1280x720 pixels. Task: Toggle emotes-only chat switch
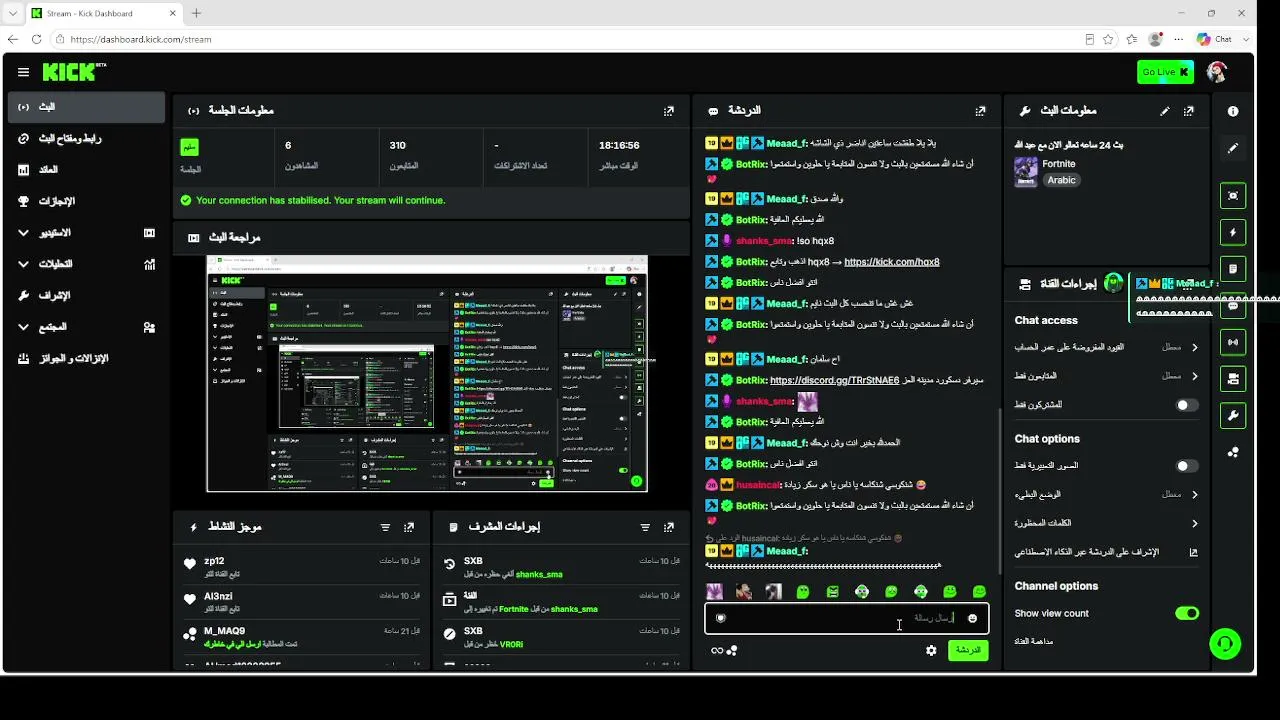click(x=1187, y=466)
